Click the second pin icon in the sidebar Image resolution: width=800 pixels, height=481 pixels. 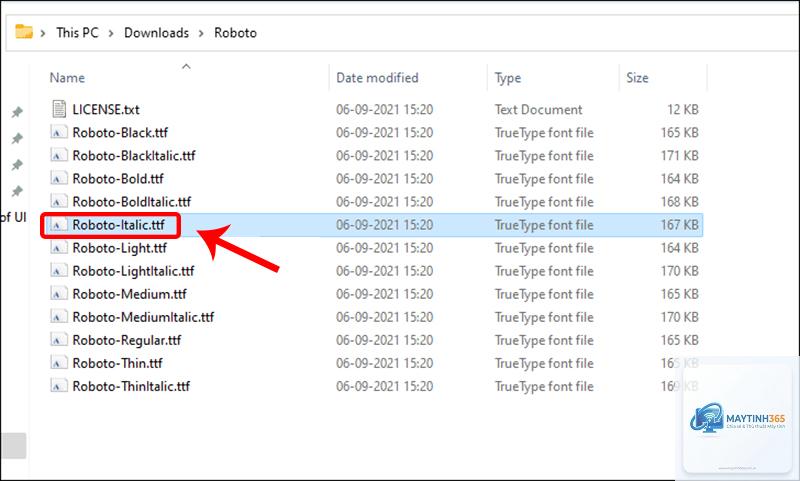click(x=17, y=138)
